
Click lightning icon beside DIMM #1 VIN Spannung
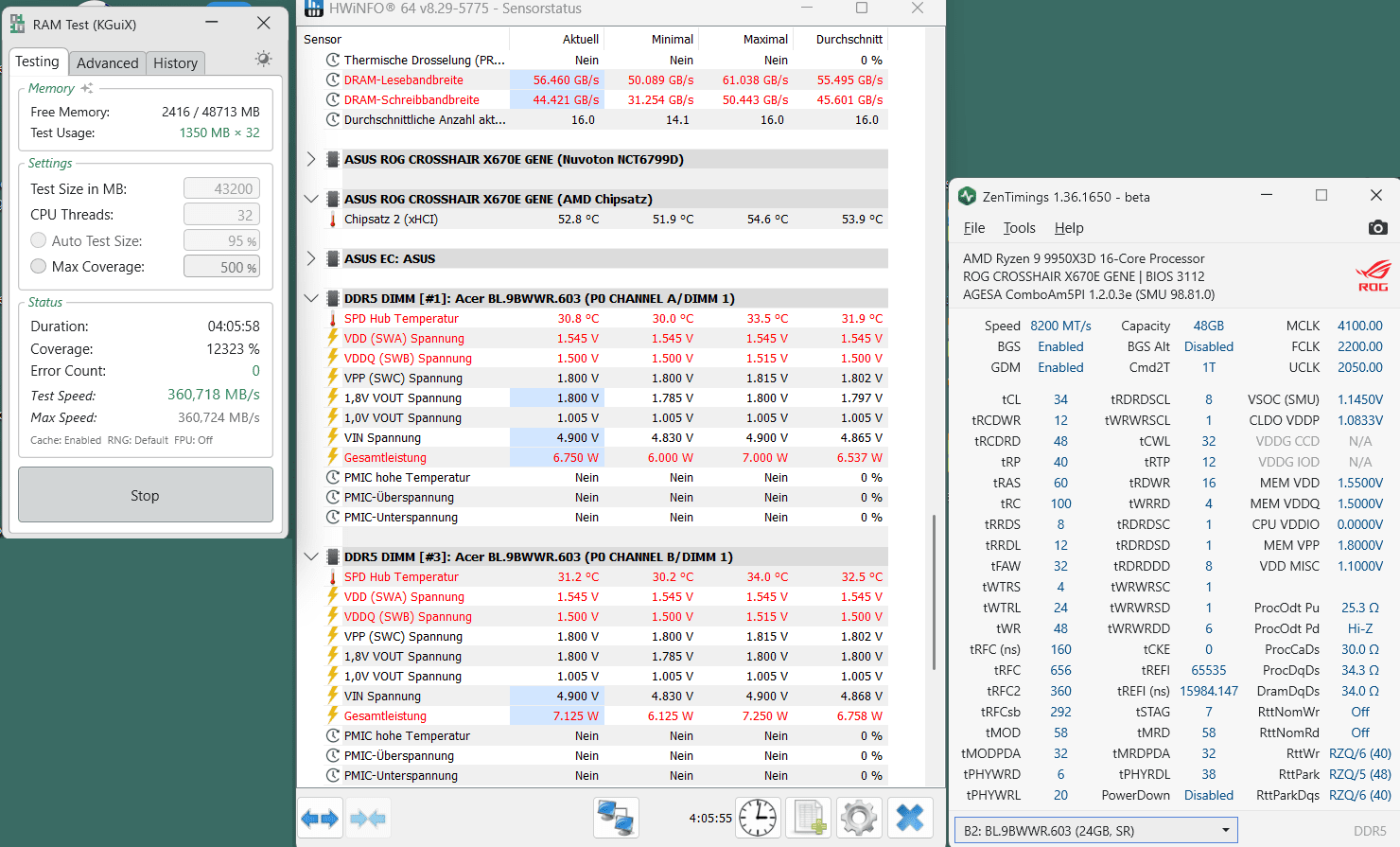pyautogui.click(x=333, y=437)
